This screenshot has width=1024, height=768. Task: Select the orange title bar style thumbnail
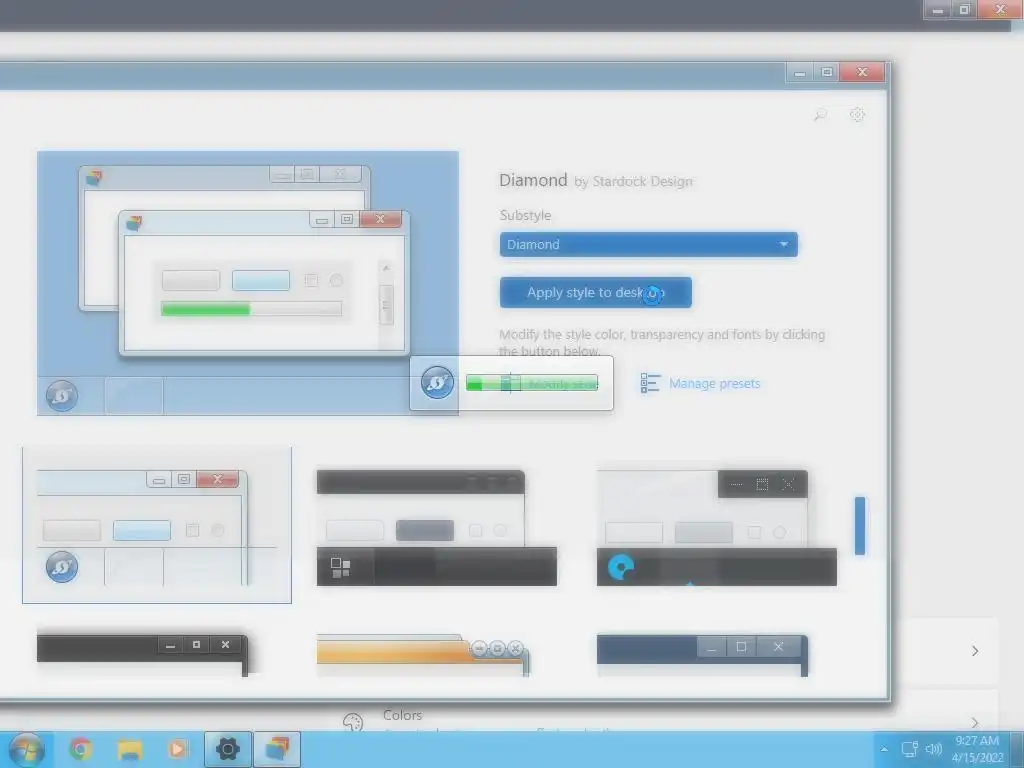click(x=423, y=655)
